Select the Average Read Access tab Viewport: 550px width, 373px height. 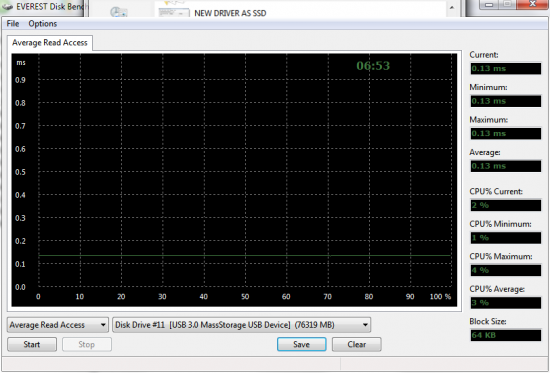click(x=50, y=43)
